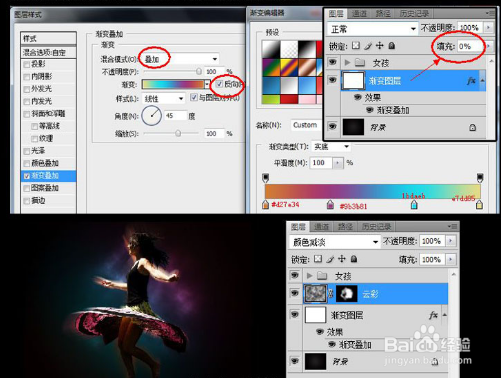The height and width of the screenshot is (378, 501).
Task: Click left opacity stop above gradient bar
Action: (x=266, y=178)
